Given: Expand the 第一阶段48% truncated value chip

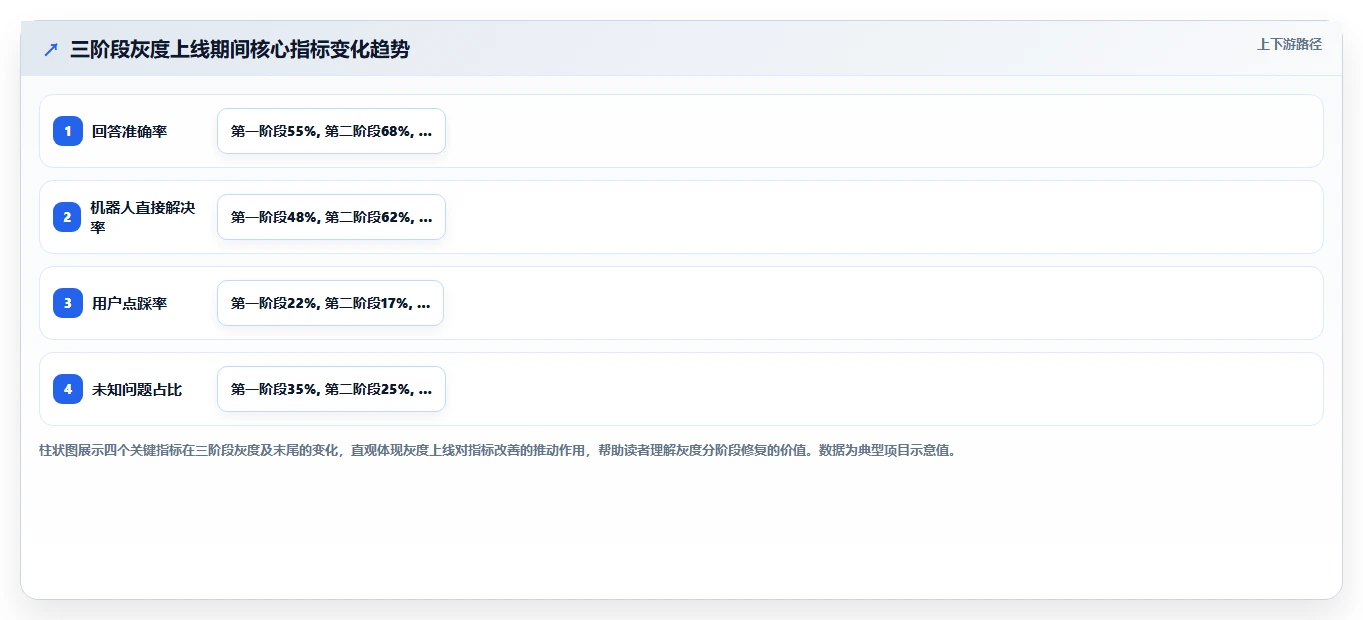Looking at the screenshot, I should pyautogui.click(x=331, y=217).
